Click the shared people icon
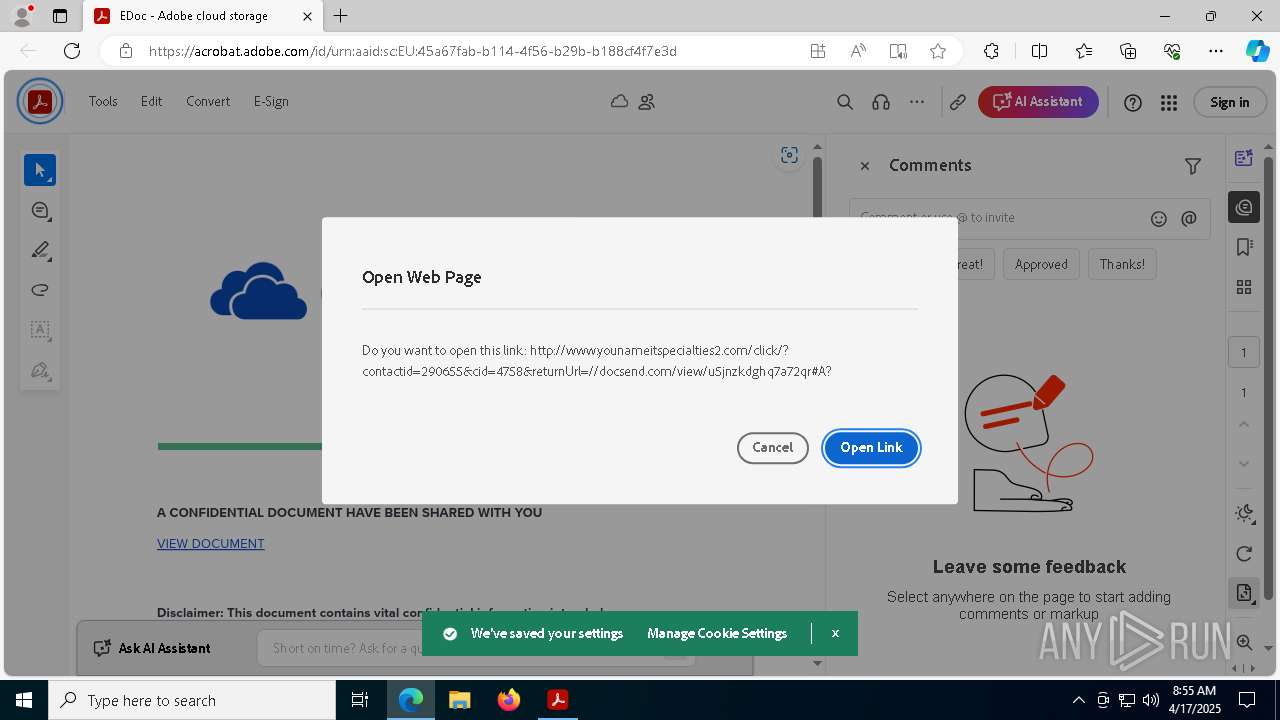Viewport: 1280px width, 720px height. pos(646,101)
